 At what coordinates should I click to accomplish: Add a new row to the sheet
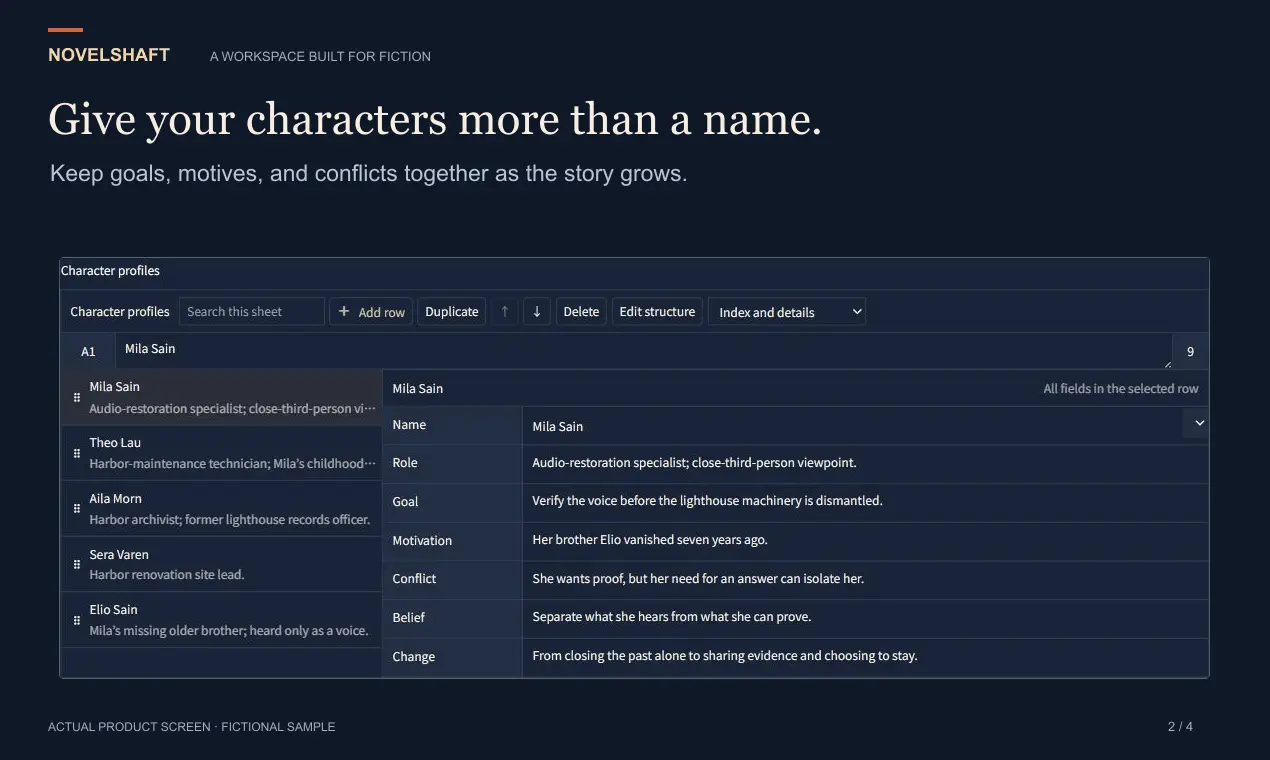click(371, 312)
